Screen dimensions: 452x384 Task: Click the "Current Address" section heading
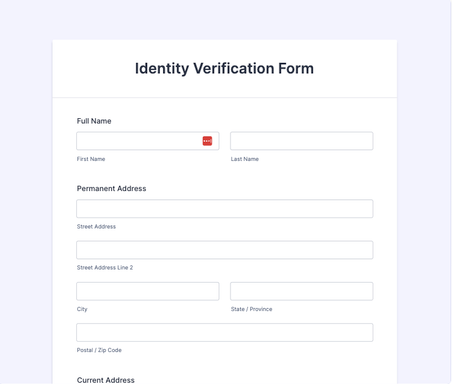coord(106,380)
